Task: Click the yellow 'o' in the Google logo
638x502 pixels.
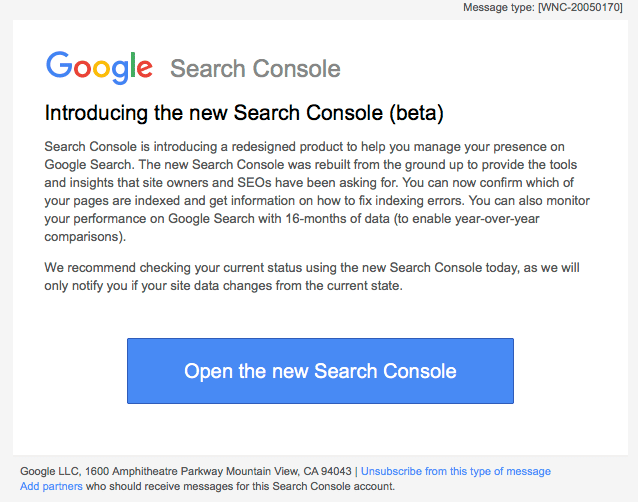Action: [101, 68]
